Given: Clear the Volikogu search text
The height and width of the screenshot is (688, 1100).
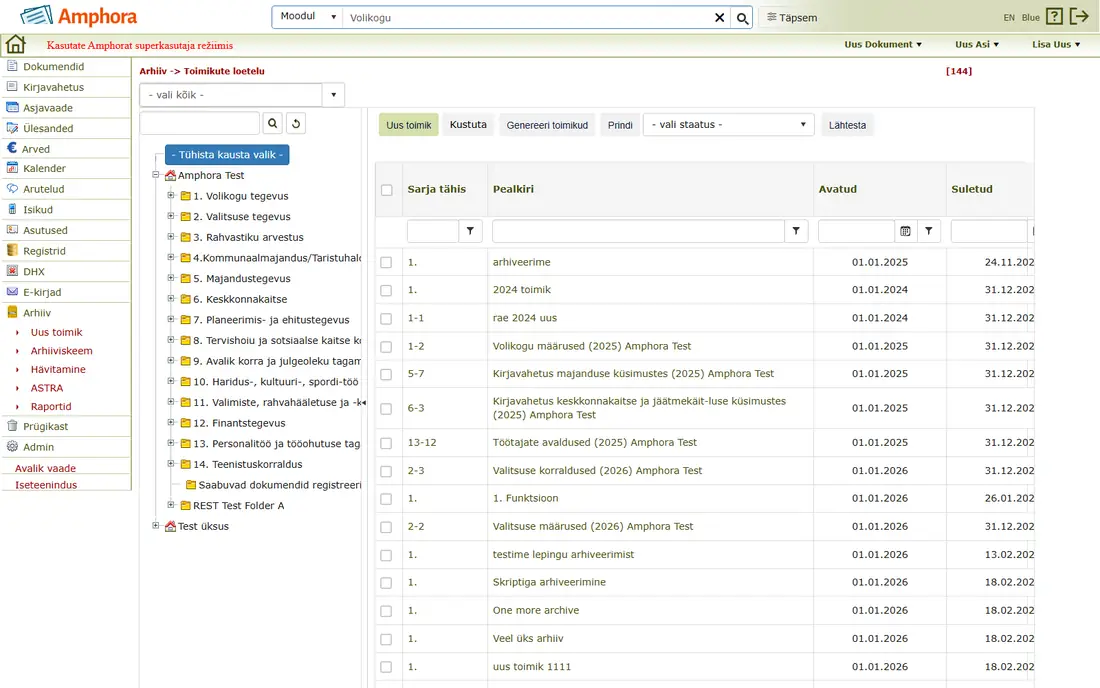Looking at the screenshot, I should 719,18.
